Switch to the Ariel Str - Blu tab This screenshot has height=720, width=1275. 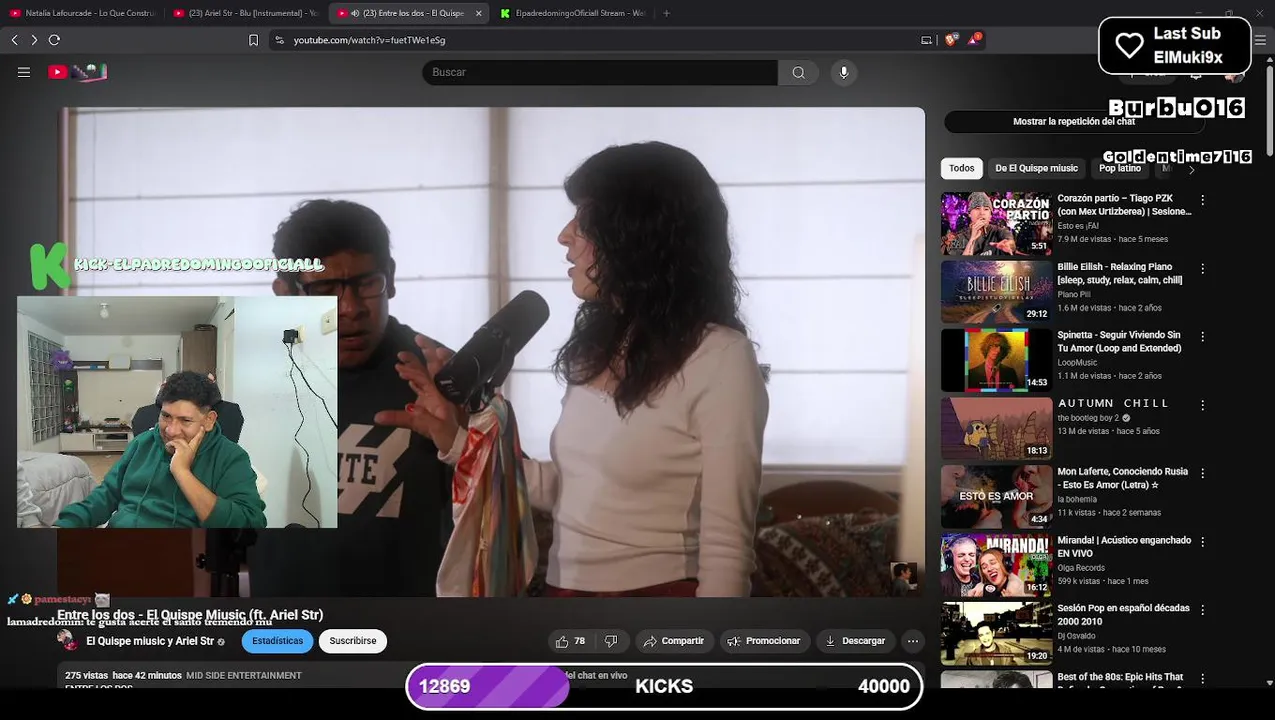[x=246, y=13]
